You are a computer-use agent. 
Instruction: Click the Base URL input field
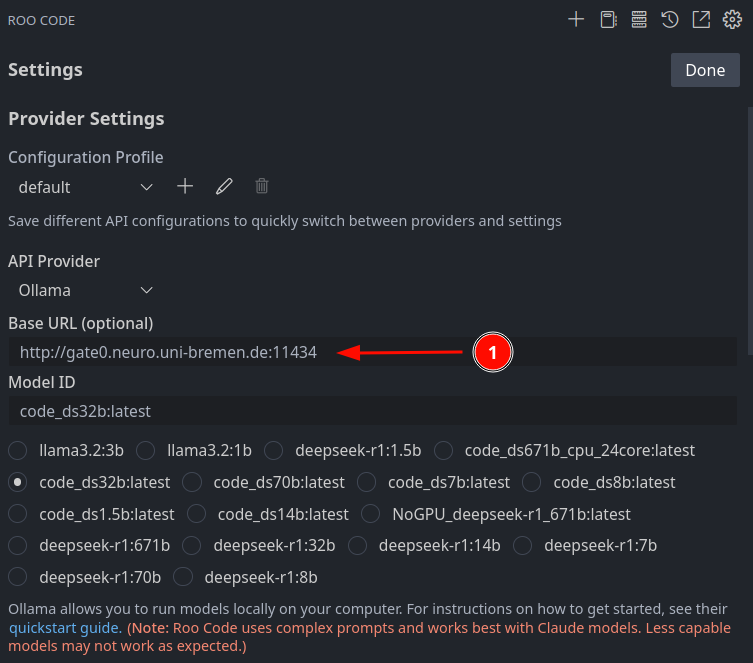pyautogui.click(x=373, y=352)
